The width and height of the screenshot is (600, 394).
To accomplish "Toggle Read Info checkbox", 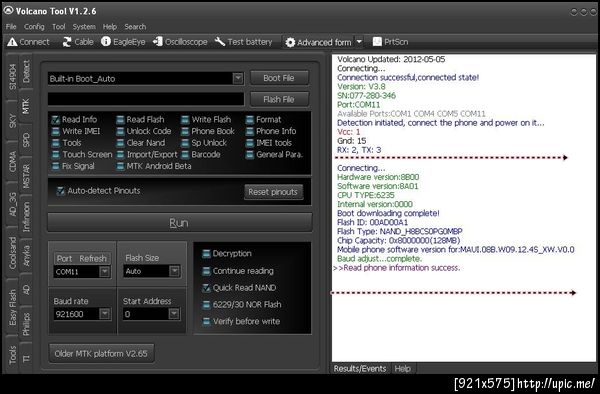I will (55, 120).
